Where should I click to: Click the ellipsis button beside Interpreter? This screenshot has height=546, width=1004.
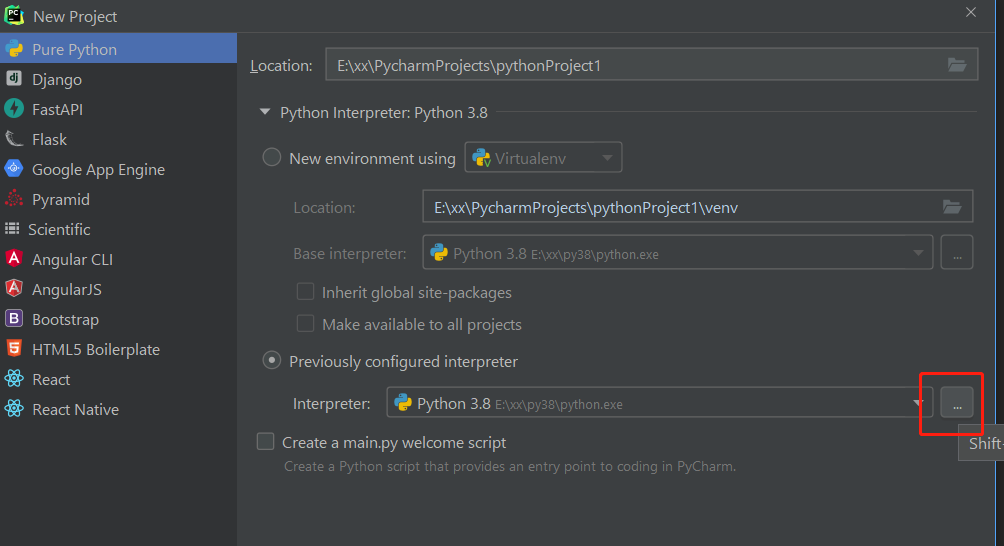(x=957, y=404)
